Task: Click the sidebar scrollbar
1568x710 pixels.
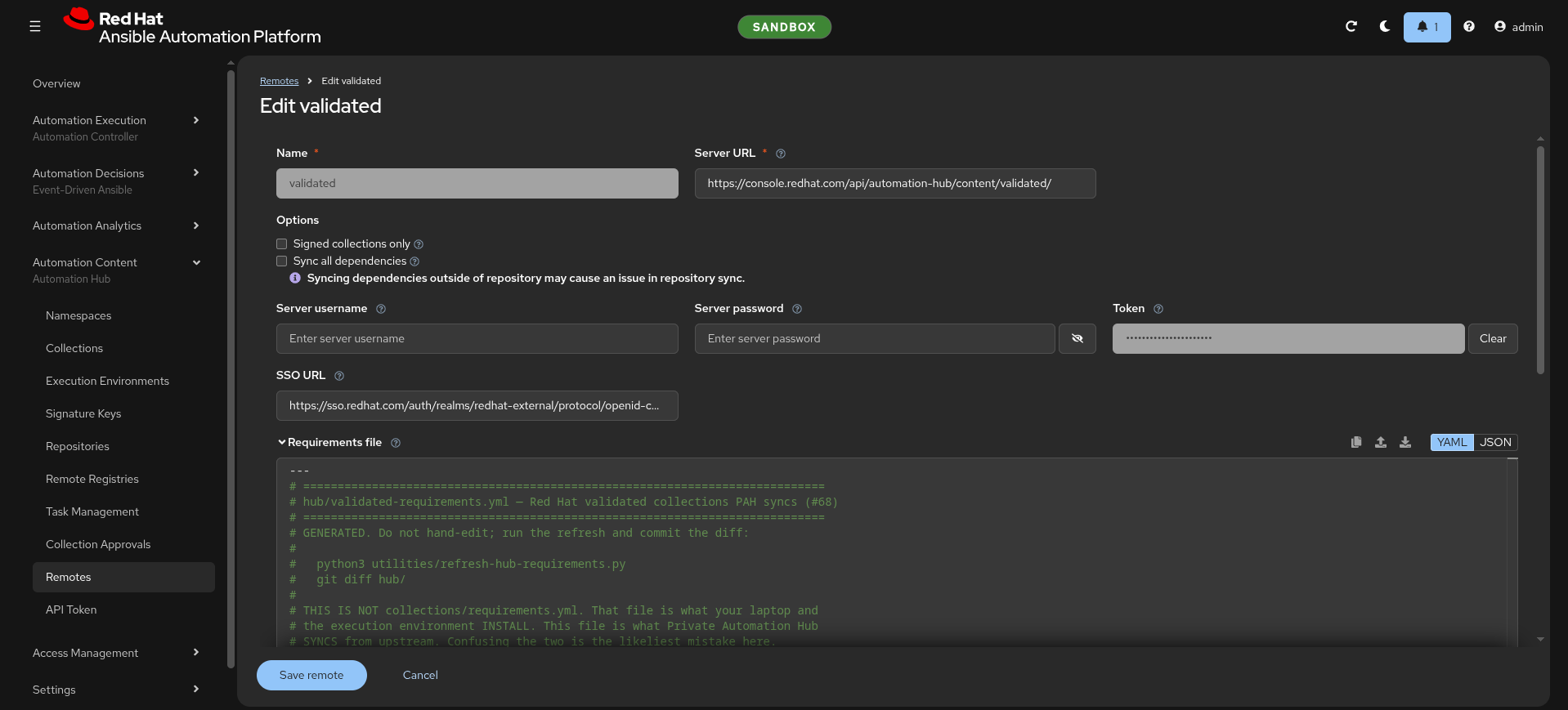Action: pos(231,368)
